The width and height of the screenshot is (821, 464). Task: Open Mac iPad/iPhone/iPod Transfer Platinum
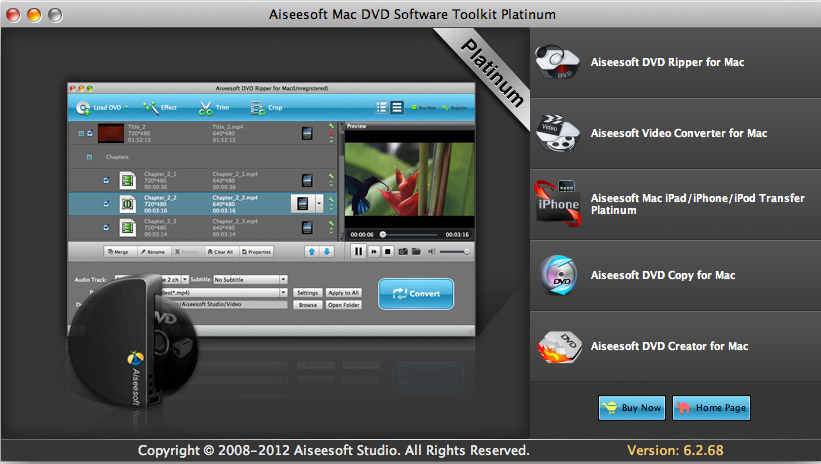[x=675, y=204]
